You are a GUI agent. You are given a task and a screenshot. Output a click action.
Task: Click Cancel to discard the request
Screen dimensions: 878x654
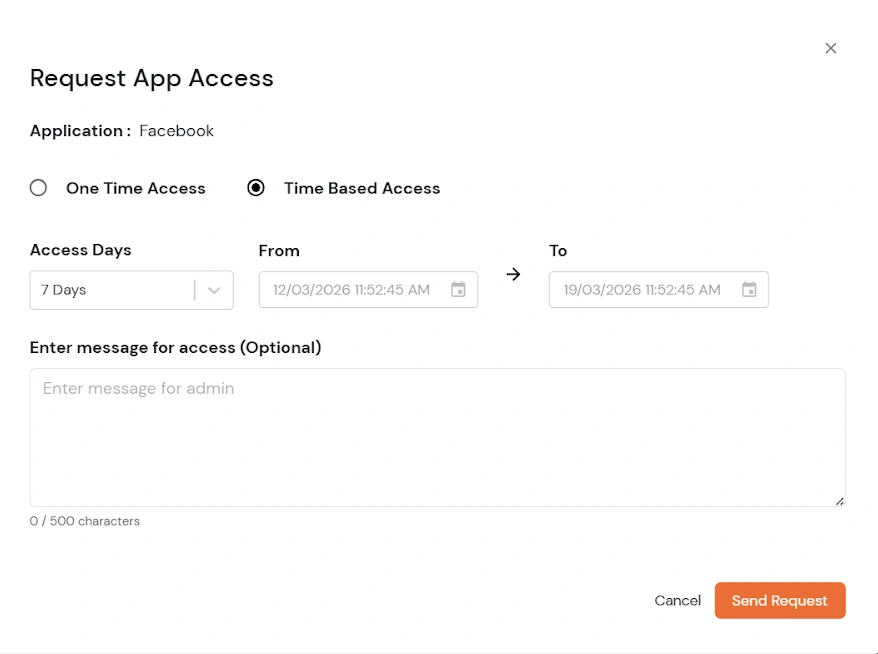(677, 600)
